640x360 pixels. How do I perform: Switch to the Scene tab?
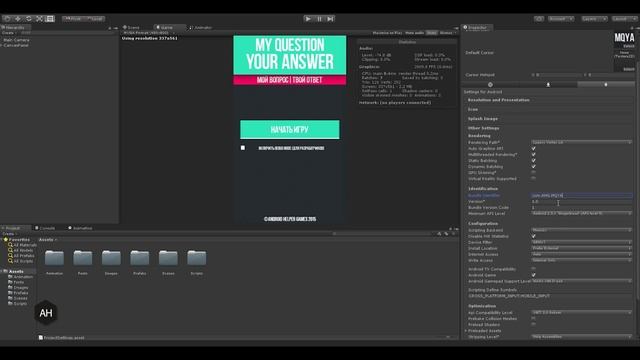[x=131, y=27]
